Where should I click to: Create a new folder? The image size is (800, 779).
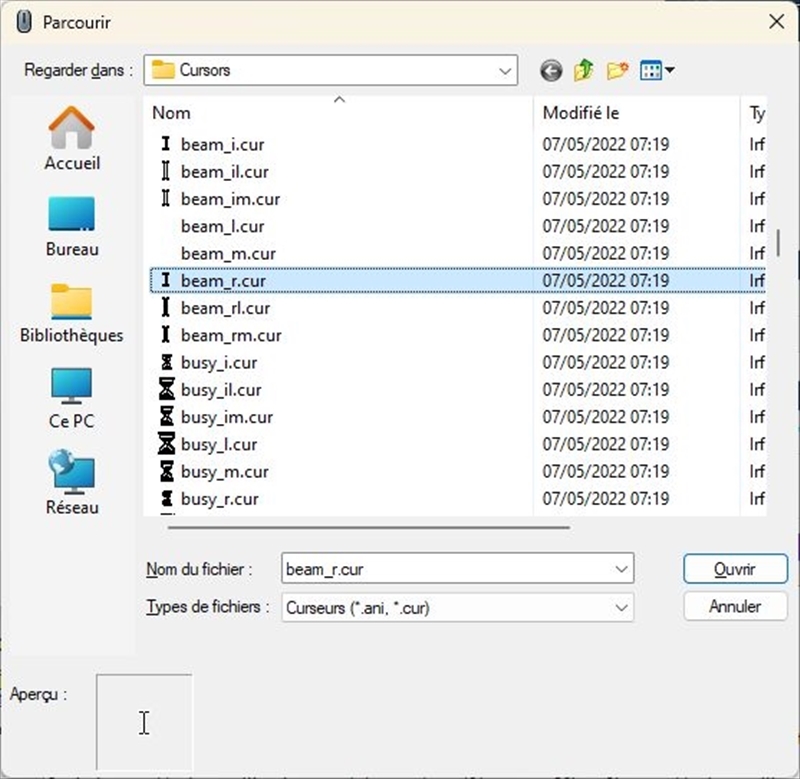tap(617, 71)
